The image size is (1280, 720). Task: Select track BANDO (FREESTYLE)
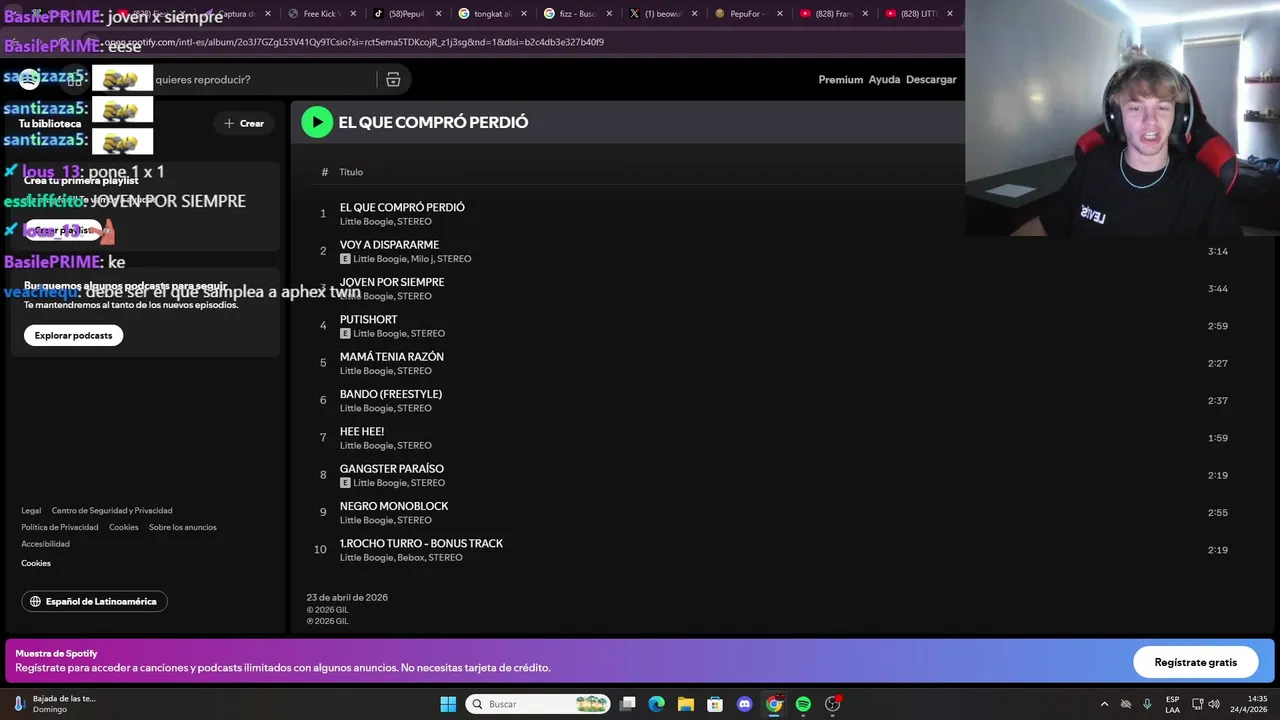coord(390,394)
